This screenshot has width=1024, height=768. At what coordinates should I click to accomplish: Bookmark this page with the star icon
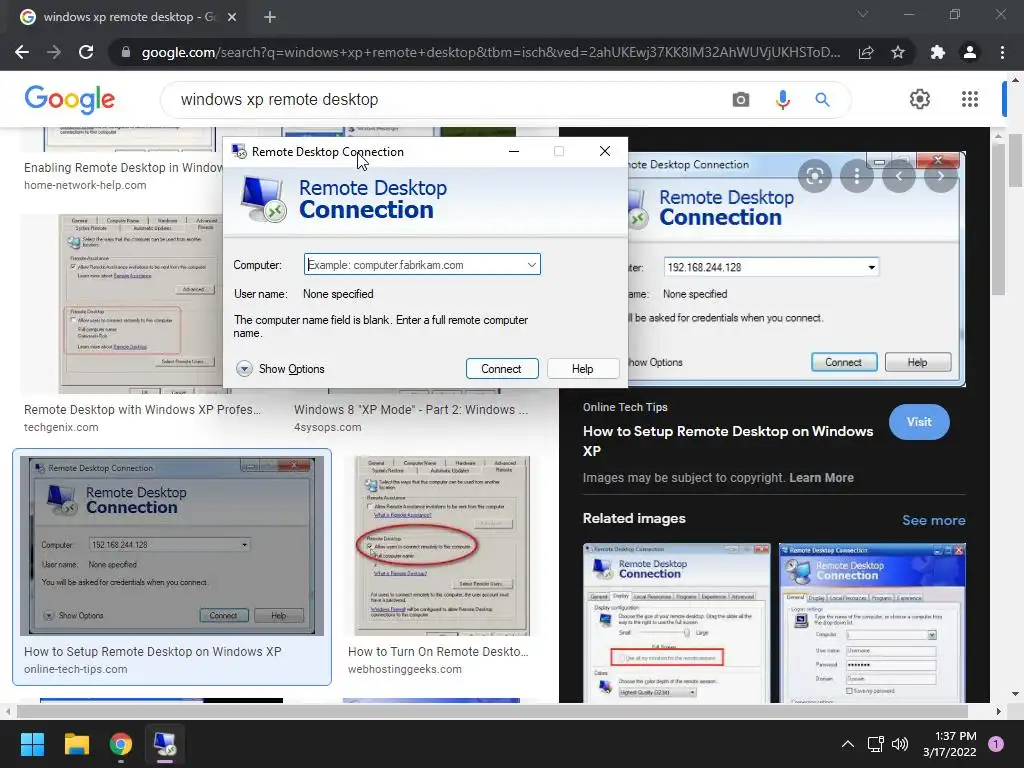(x=898, y=52)
